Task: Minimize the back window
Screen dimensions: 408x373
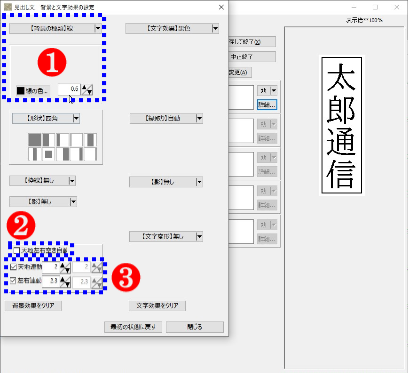Action: coord(354,7)
